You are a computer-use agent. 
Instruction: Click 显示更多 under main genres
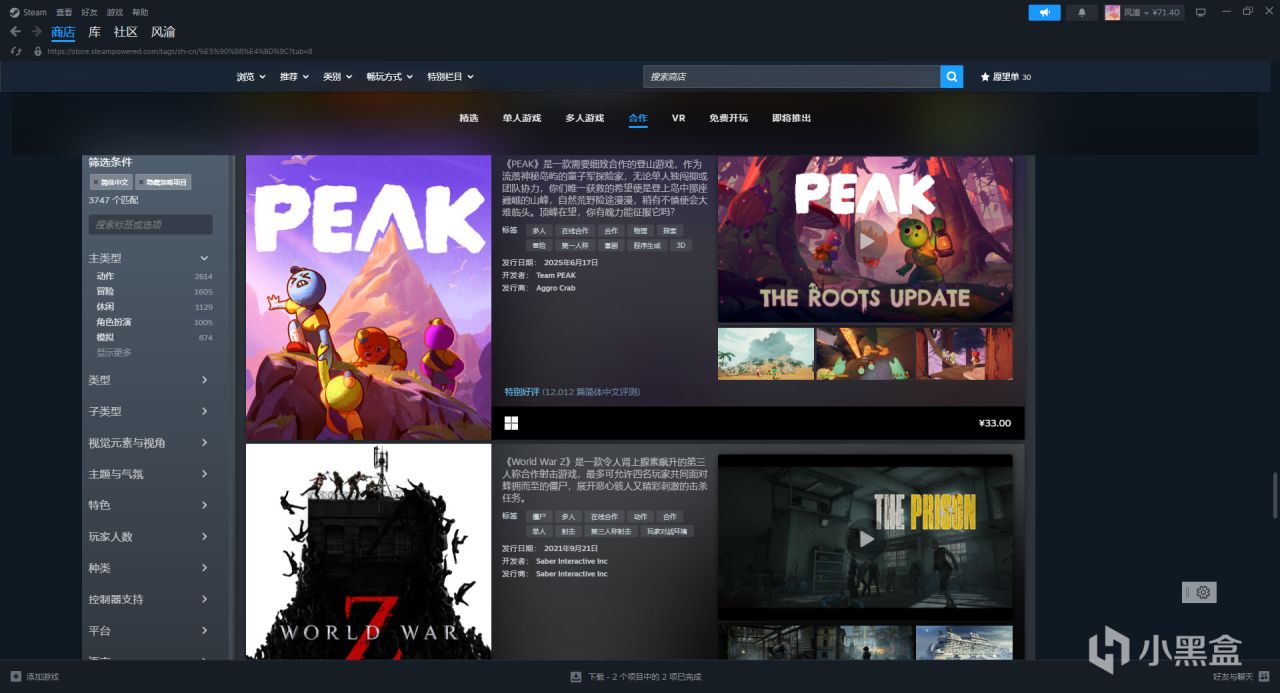[113, 353]
